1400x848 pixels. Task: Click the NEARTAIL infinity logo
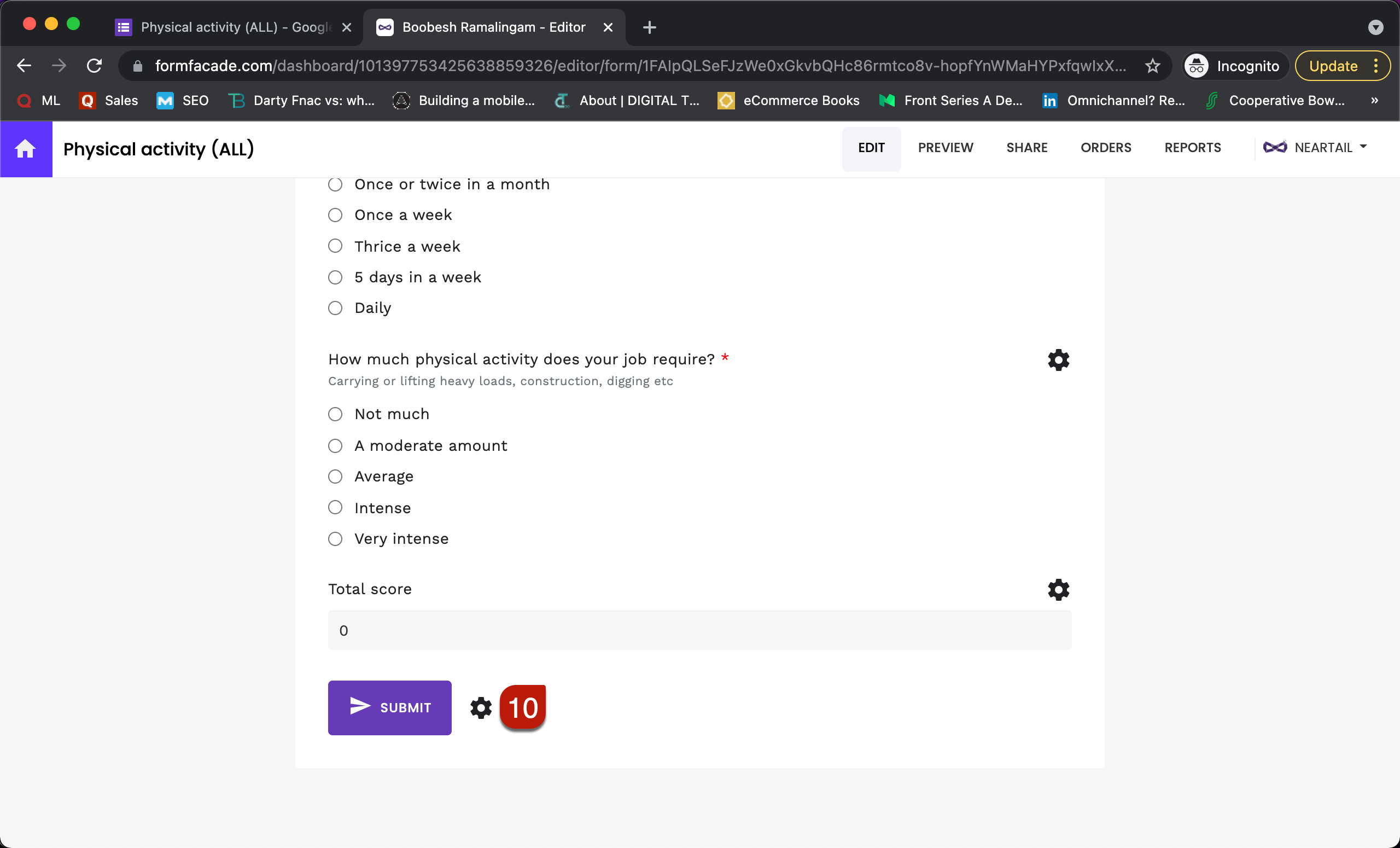pos(1275,147)
